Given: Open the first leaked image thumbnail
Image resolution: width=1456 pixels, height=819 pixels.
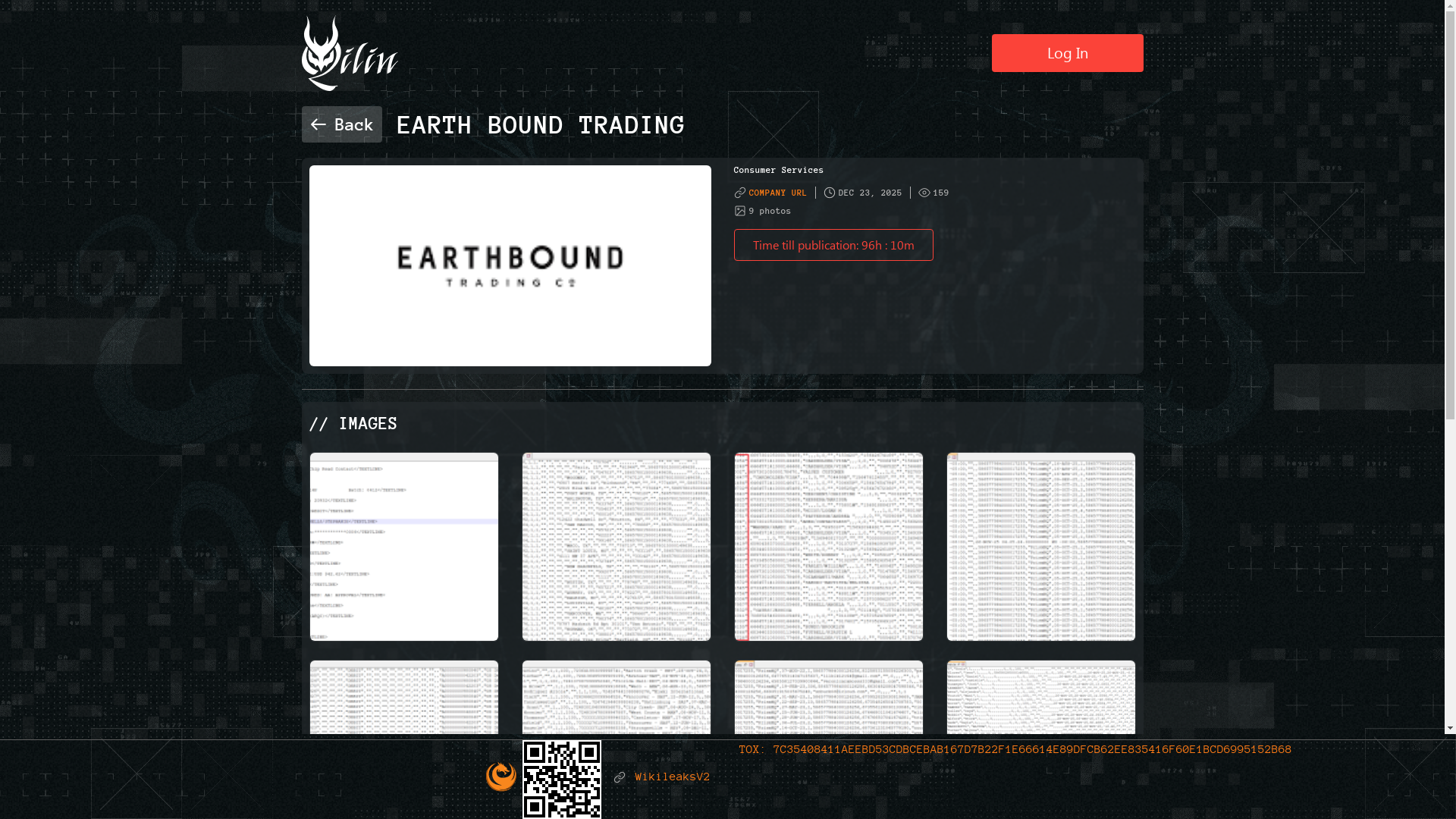Looking at the screenshot, I should click(404, 547).
